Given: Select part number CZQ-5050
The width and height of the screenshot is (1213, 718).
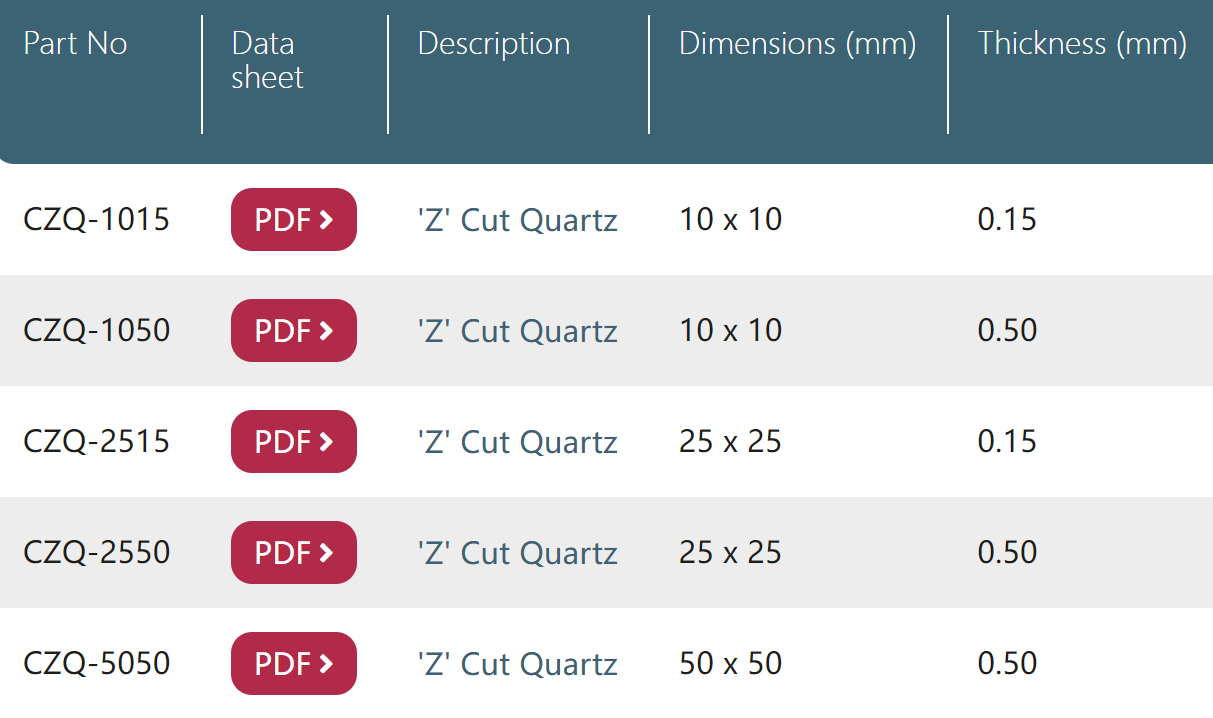Looking at the screenshot, I should pos(97,663).
